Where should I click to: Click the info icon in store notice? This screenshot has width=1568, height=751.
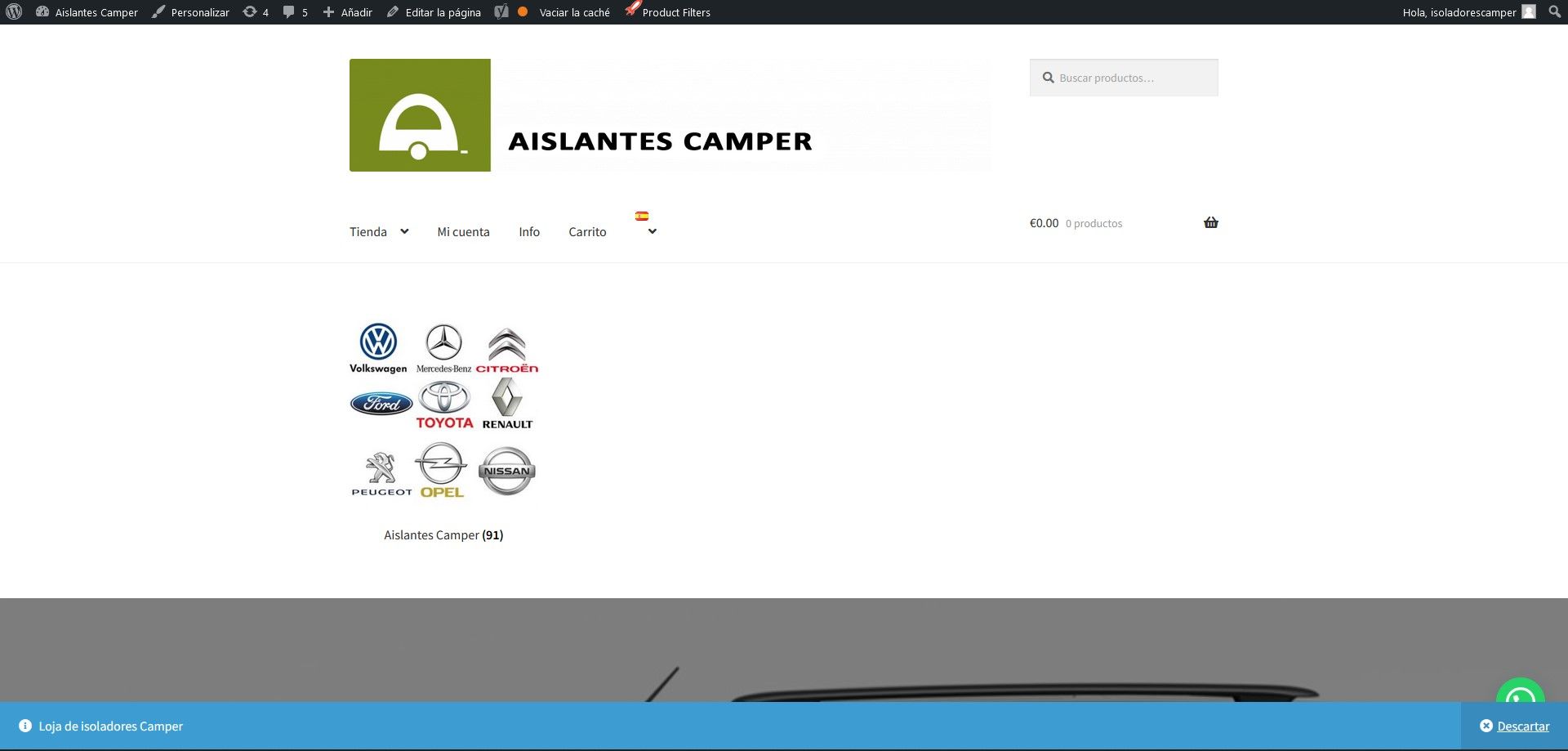[25, 726]
